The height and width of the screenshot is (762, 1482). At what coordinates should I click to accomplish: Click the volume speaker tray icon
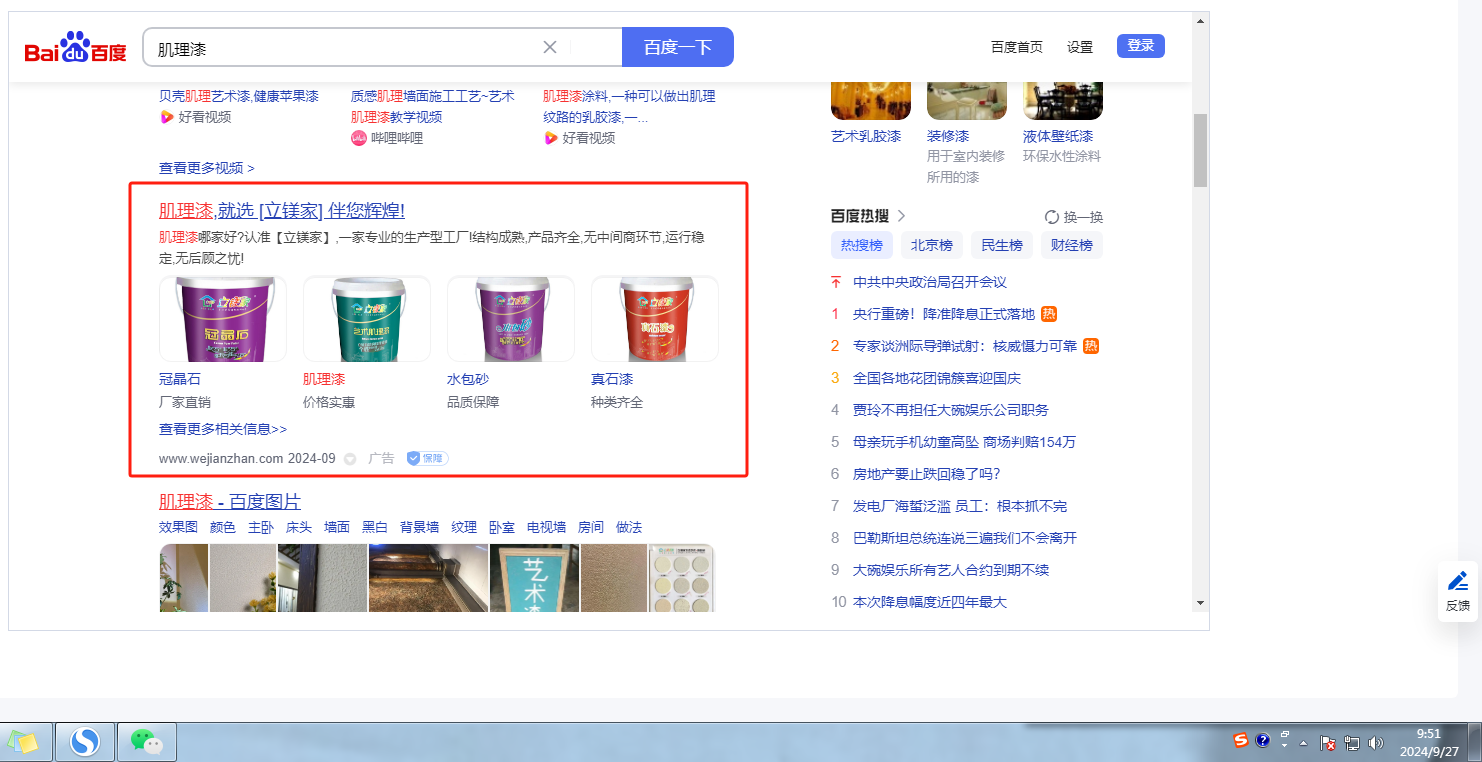pos(1375,743)
